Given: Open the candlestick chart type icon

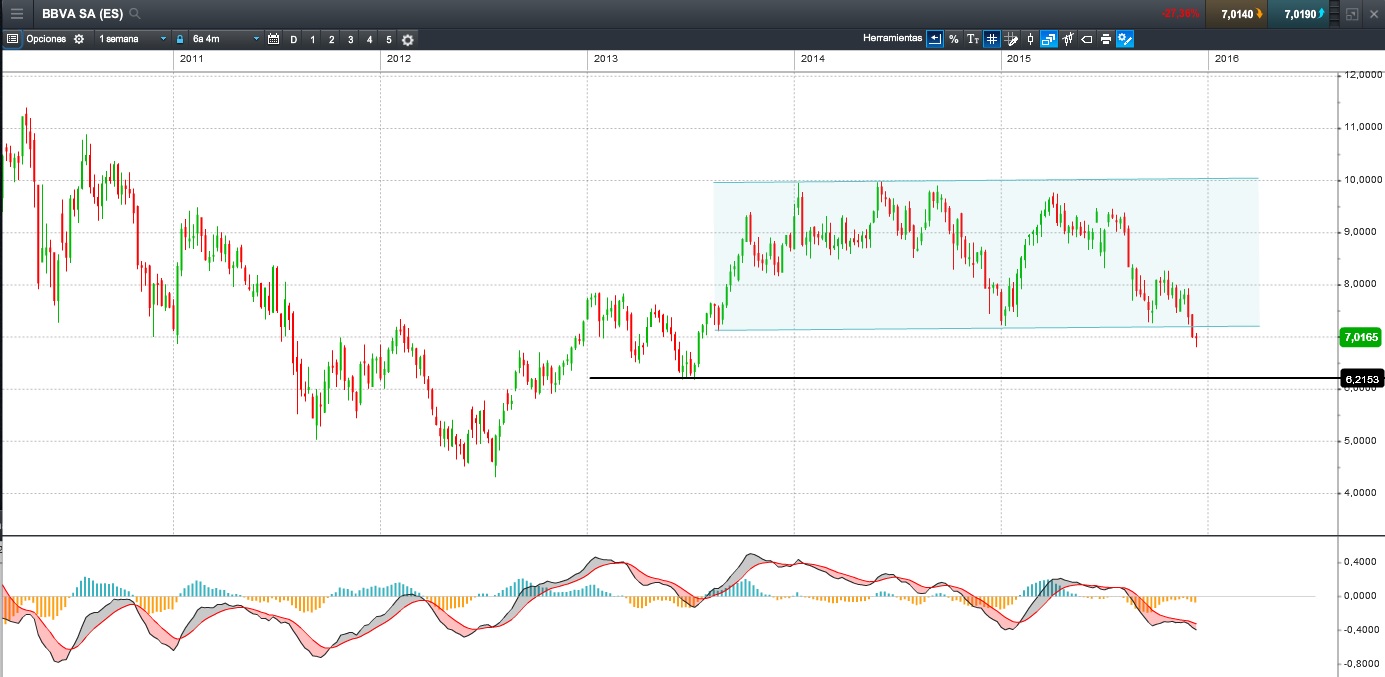Looking at the screenshot, I should point(1030,39).
